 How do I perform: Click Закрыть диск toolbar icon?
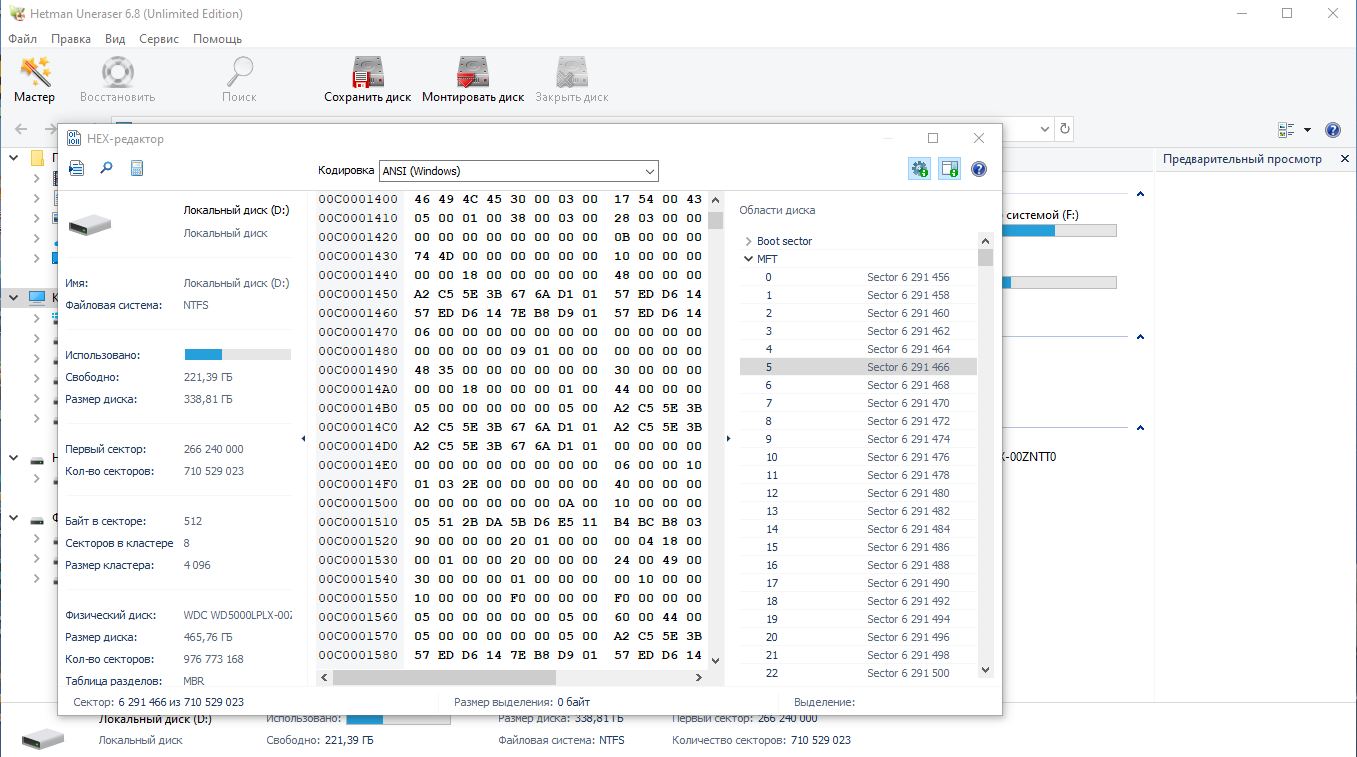click(571, 80)
